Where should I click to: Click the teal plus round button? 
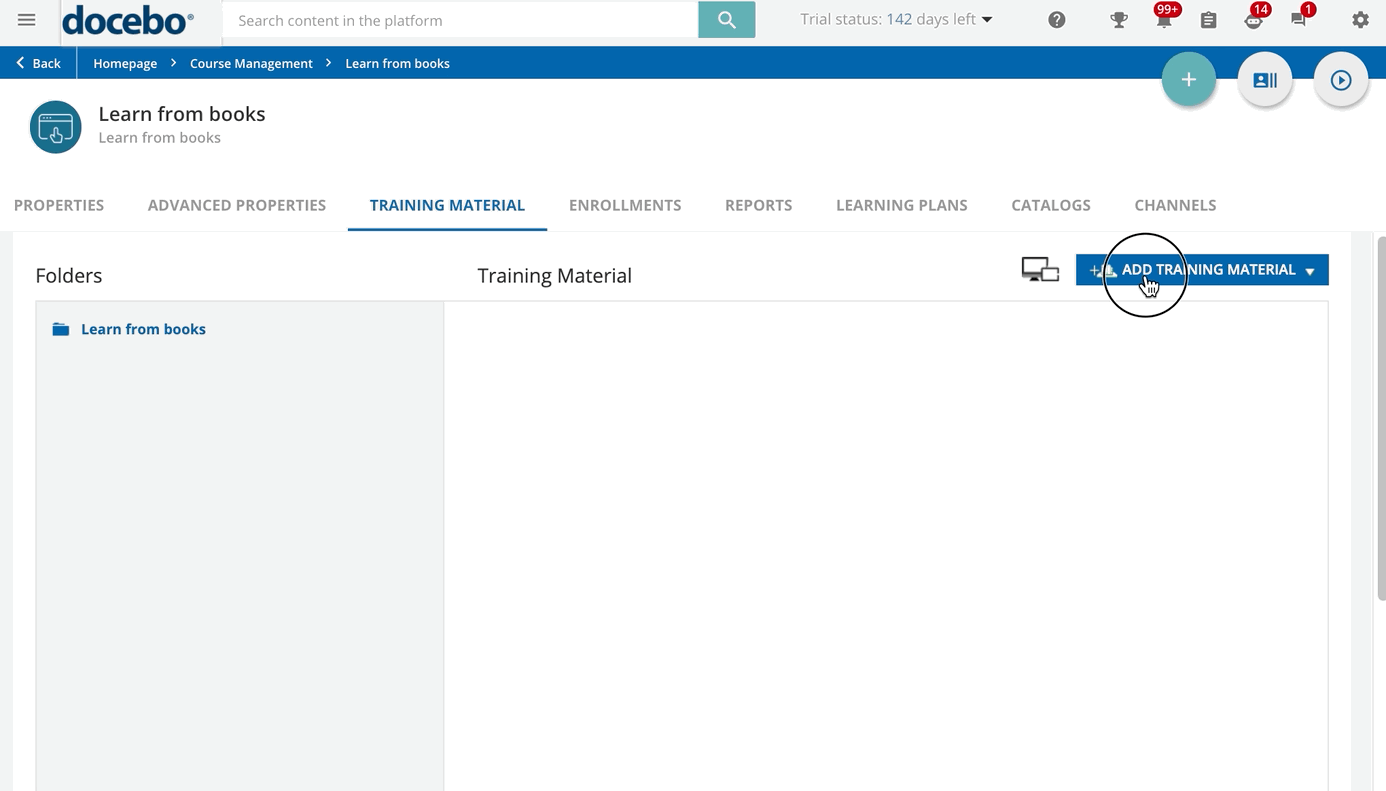click(x=1188, y=80)
